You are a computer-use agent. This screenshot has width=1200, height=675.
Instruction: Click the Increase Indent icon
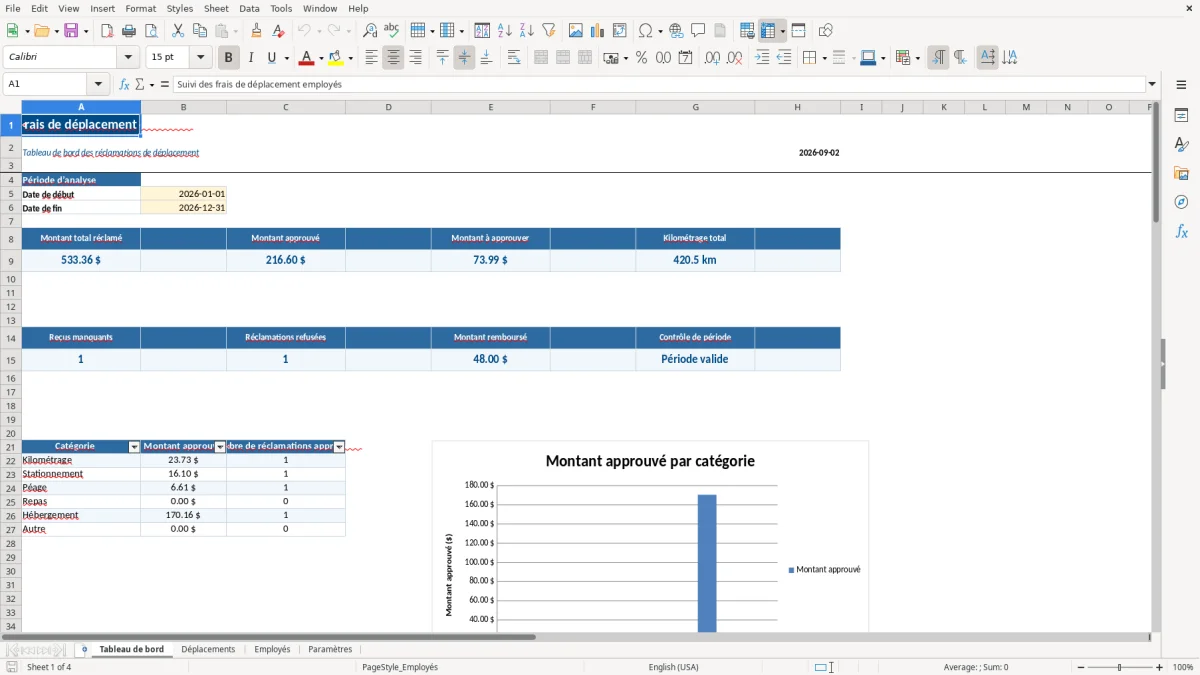tap(762, 58)
